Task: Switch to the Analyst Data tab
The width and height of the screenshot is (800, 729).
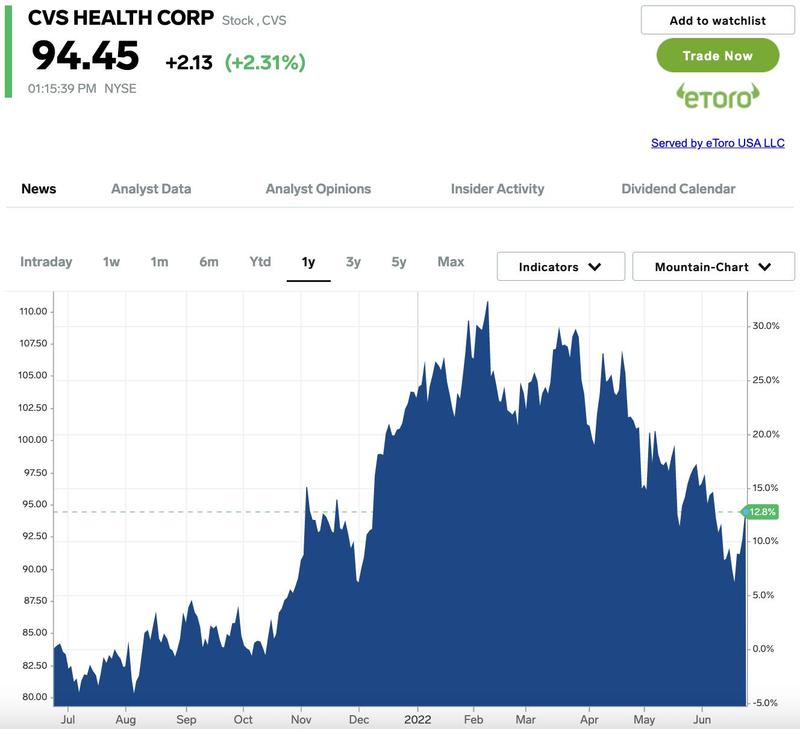Action: (x=151, y=189)
